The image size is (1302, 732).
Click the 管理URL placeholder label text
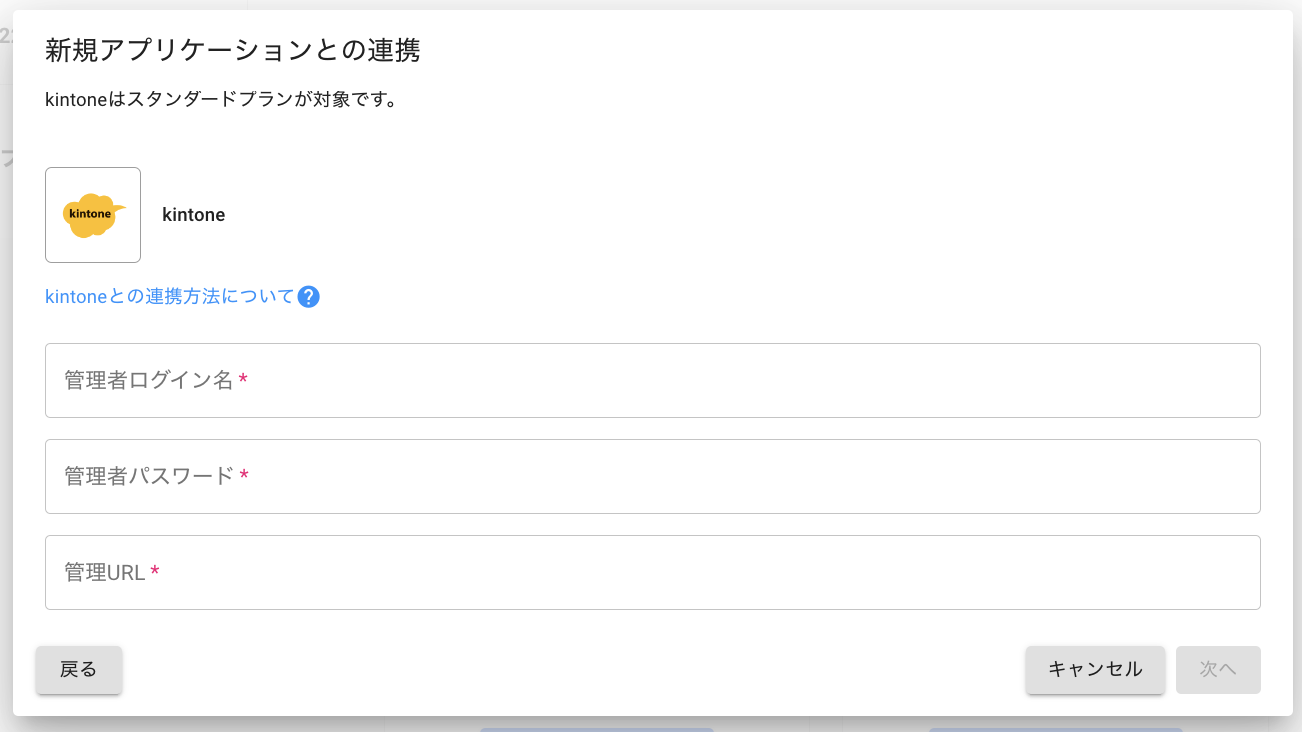coord(104,573)
